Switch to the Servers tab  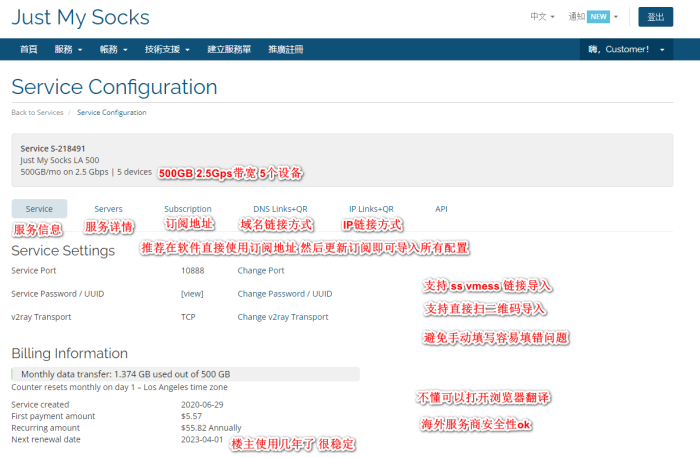click(108, 209)
